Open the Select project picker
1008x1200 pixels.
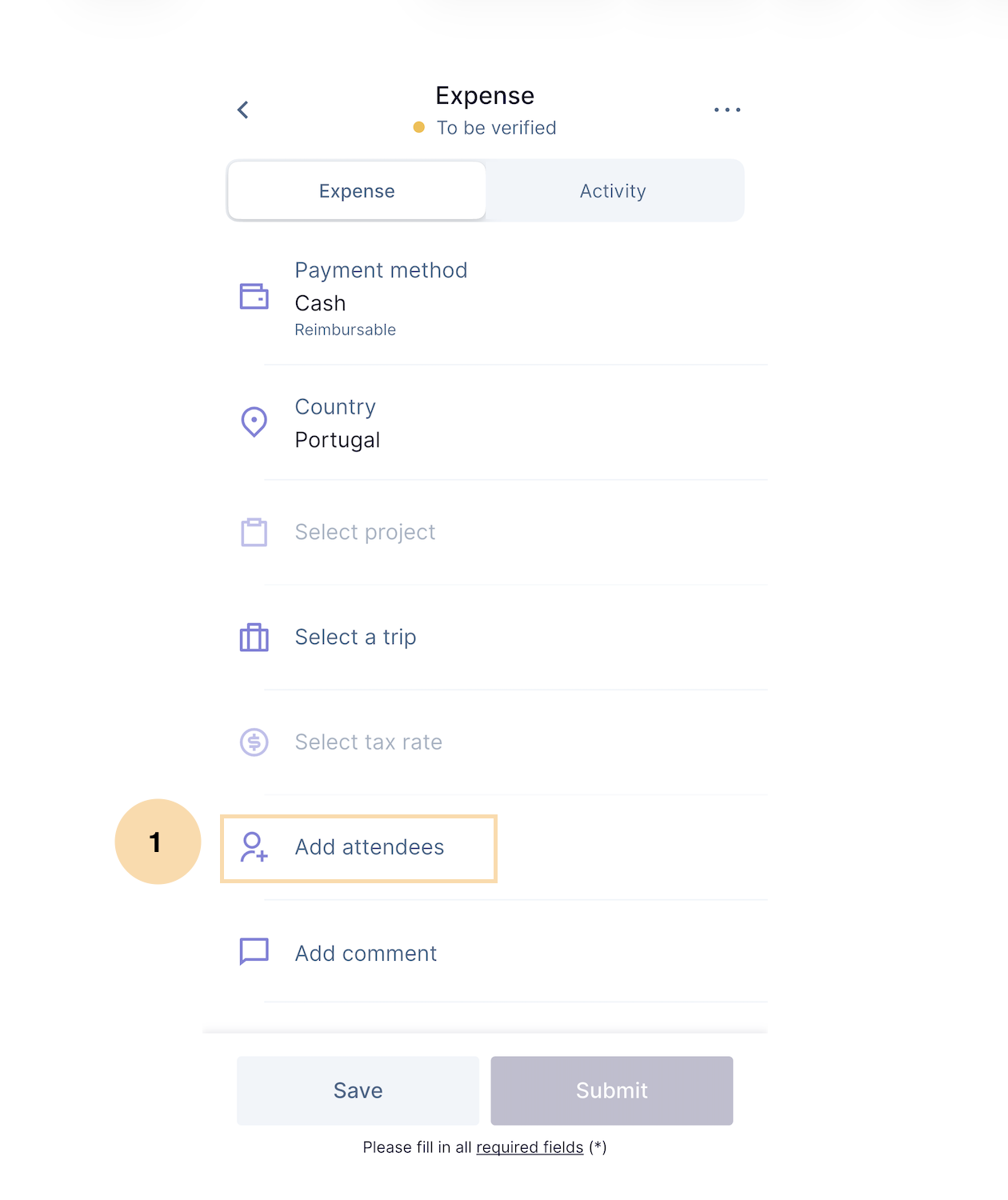pyautogui.click(x=496, y=533)
